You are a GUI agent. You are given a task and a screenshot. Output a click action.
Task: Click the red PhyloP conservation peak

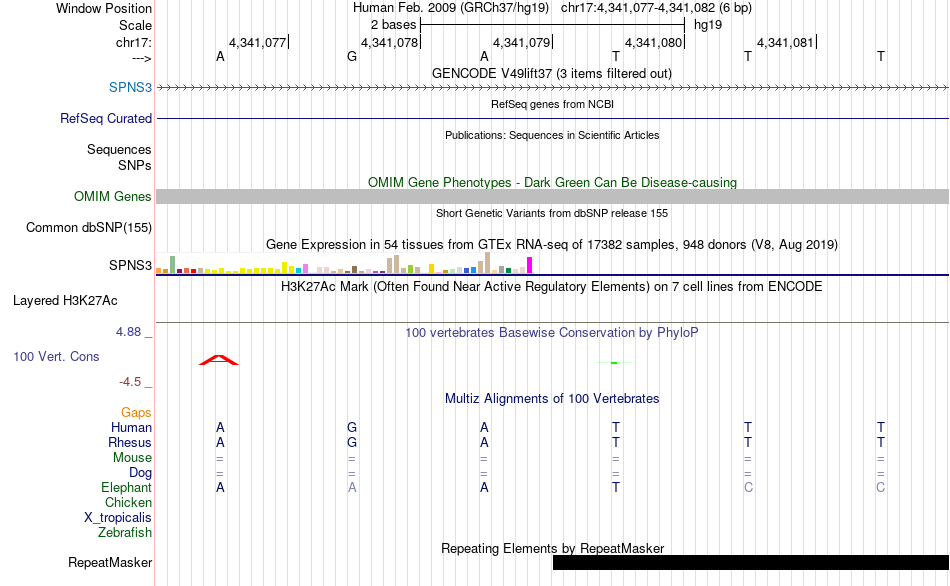tap(219, 360)
